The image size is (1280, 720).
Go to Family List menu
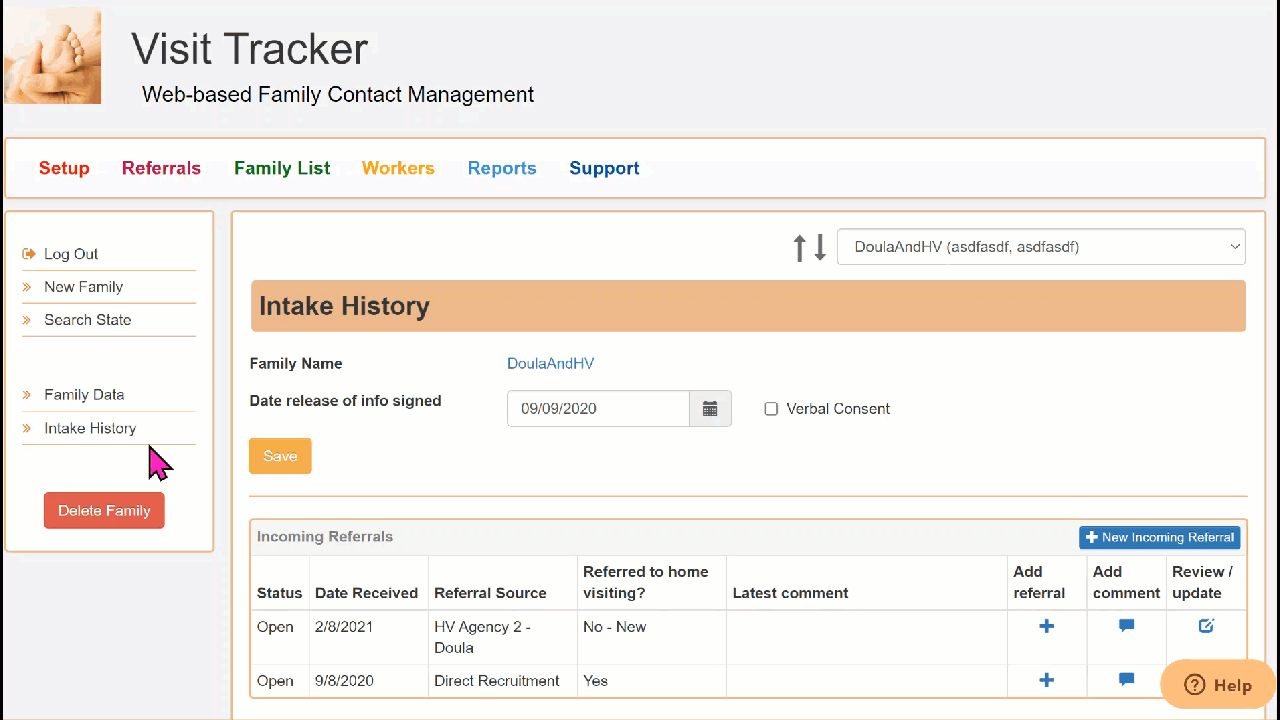282,168
